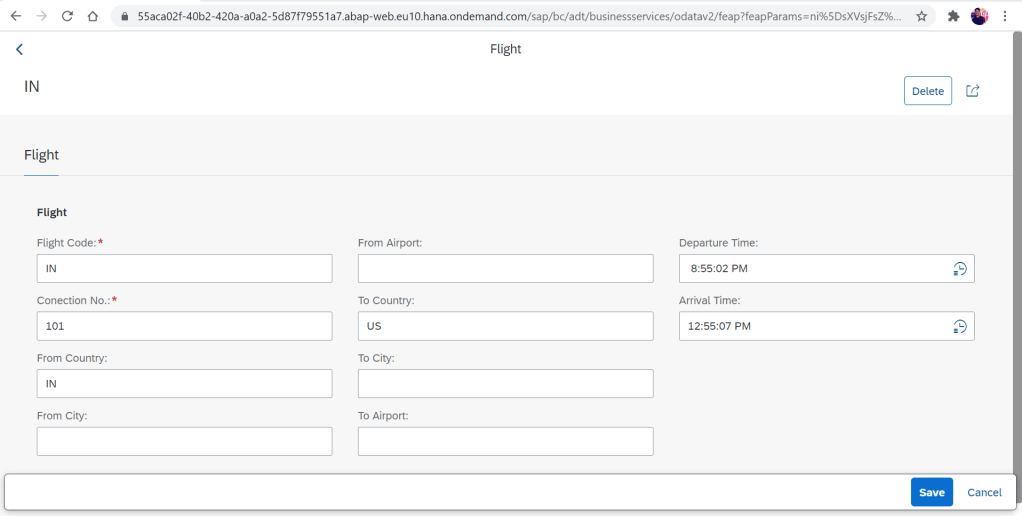The width and height of the screenshot is (1022, 516).
Task: Select the To Country field
Action: [505, 326]
